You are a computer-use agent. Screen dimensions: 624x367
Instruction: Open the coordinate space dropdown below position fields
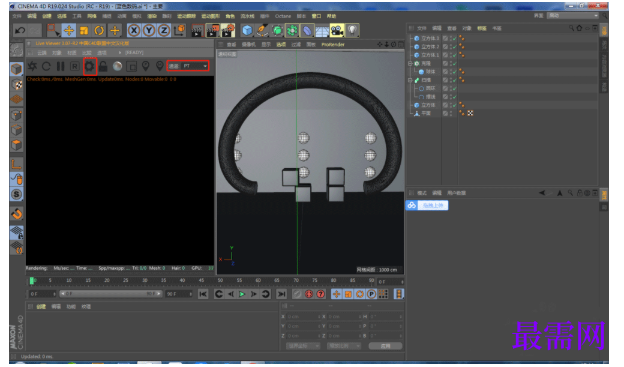tap(303, 346)
